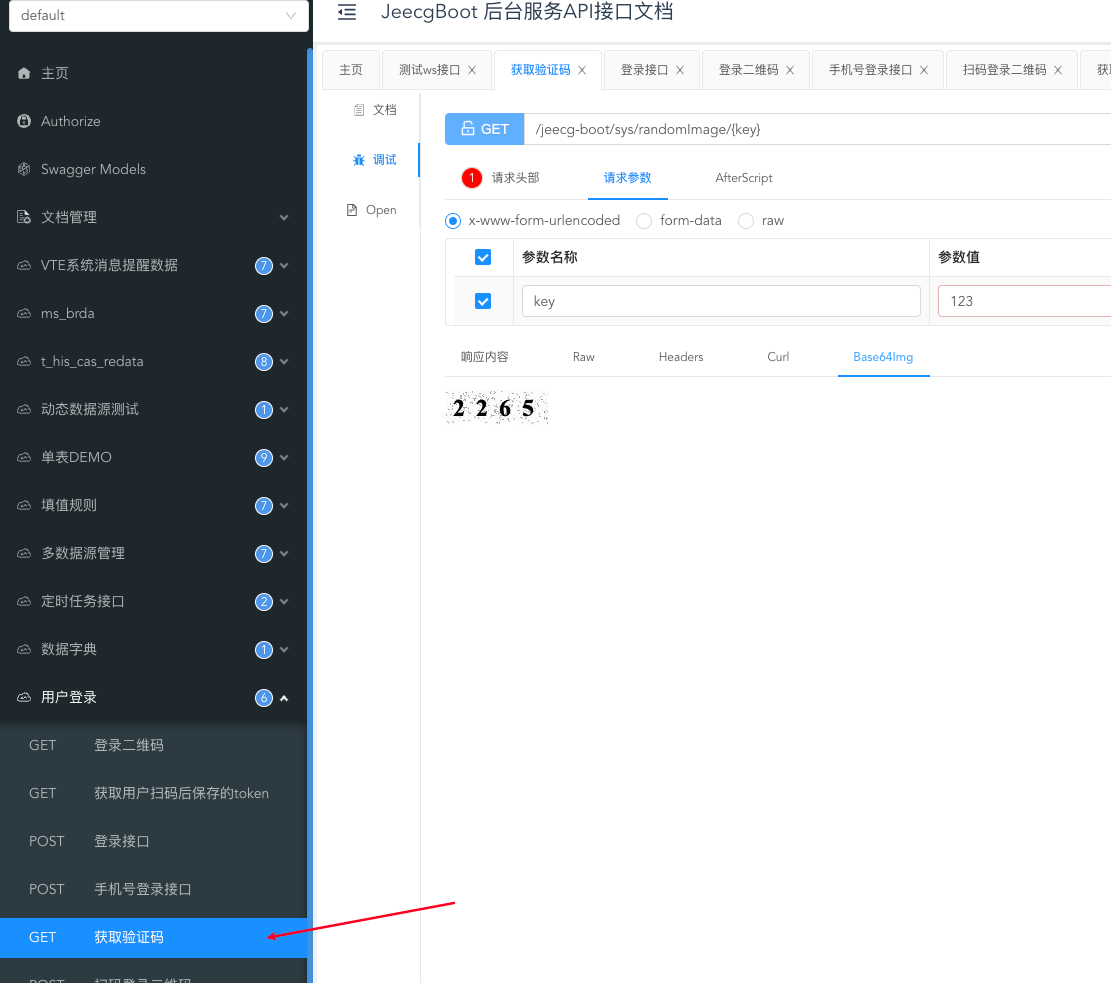The image size is (1111, 983).
Task: Uncheck the key parameter checkbox
Action: 482,301
